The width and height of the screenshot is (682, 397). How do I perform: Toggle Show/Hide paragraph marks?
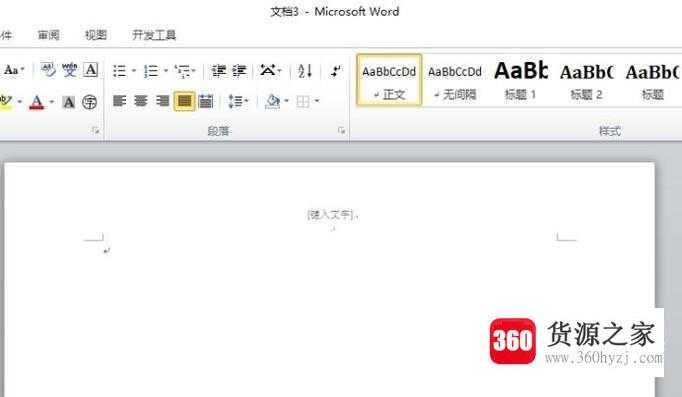click(x=335, y=71)
